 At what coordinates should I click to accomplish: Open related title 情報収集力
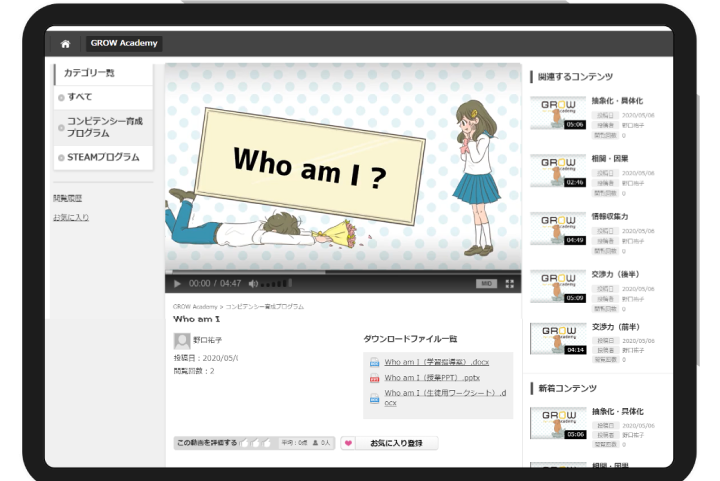[x=610, y=216]
